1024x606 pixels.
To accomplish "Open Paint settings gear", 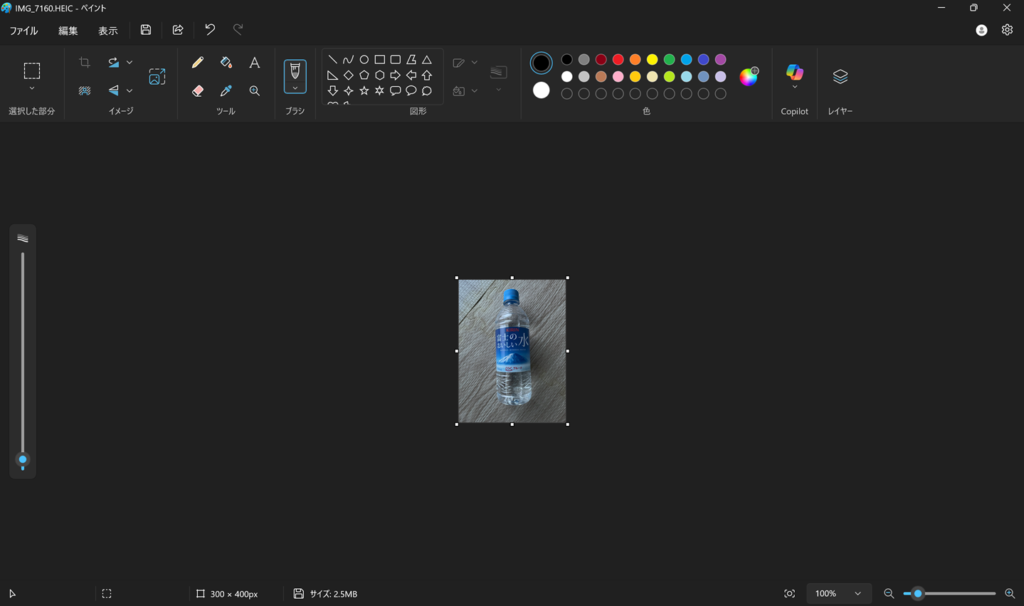I will [1007, 30].
